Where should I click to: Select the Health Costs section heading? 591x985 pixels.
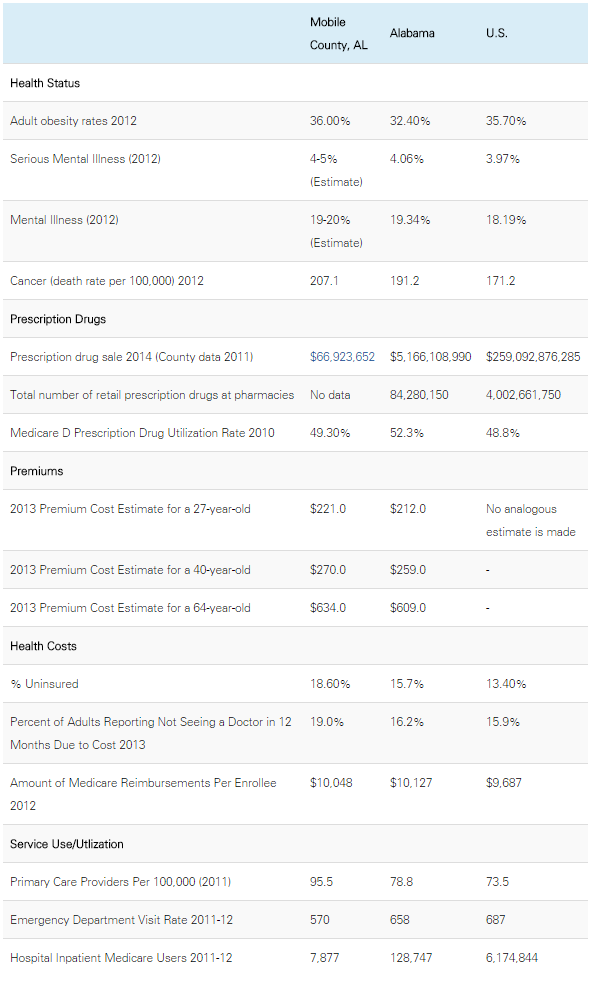(x=43, y=646)
